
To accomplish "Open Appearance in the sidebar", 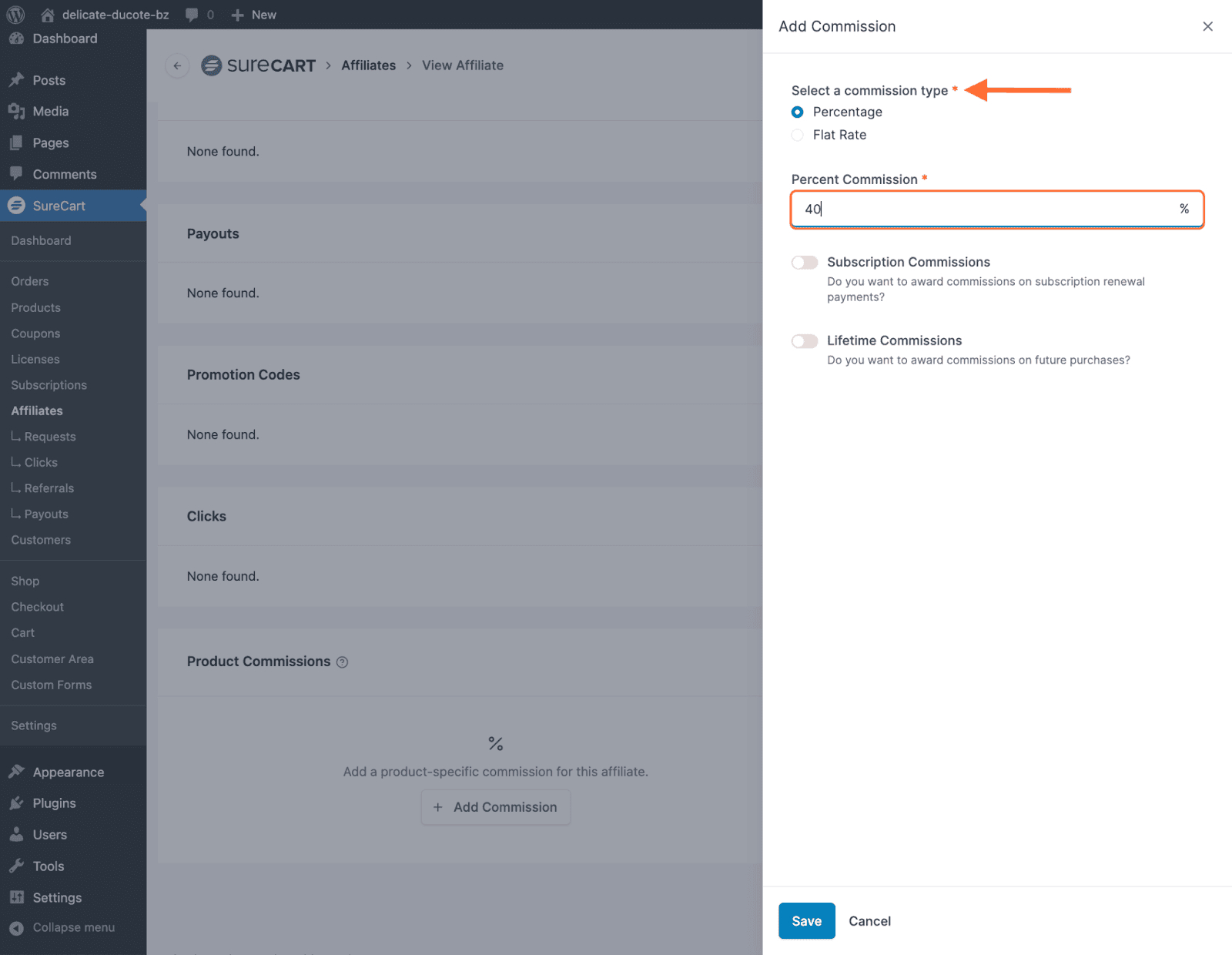I will tap(68, 772).
